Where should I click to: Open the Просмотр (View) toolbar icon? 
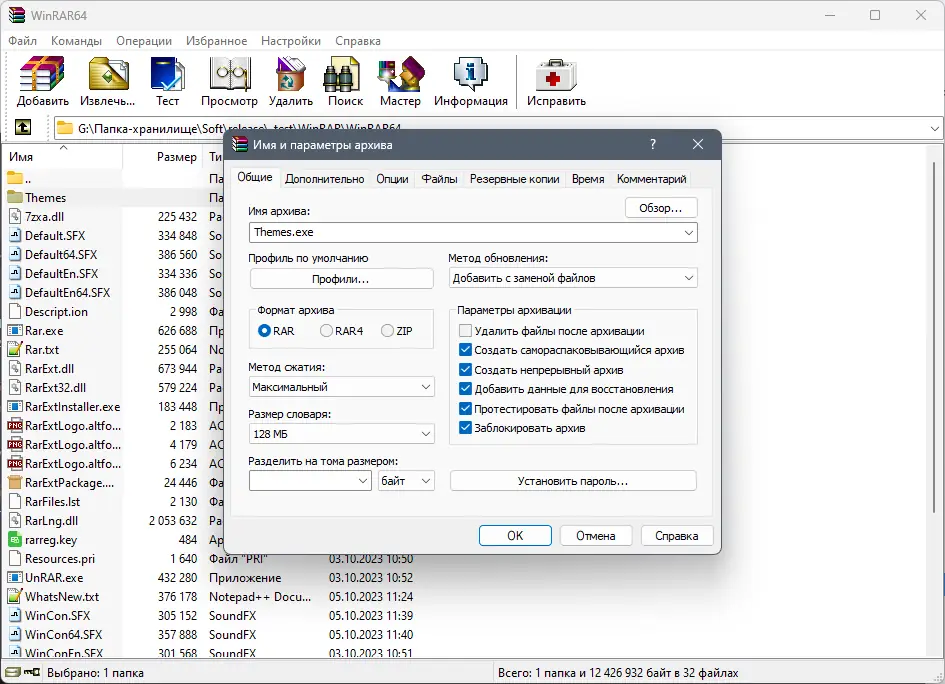point(229,74)
